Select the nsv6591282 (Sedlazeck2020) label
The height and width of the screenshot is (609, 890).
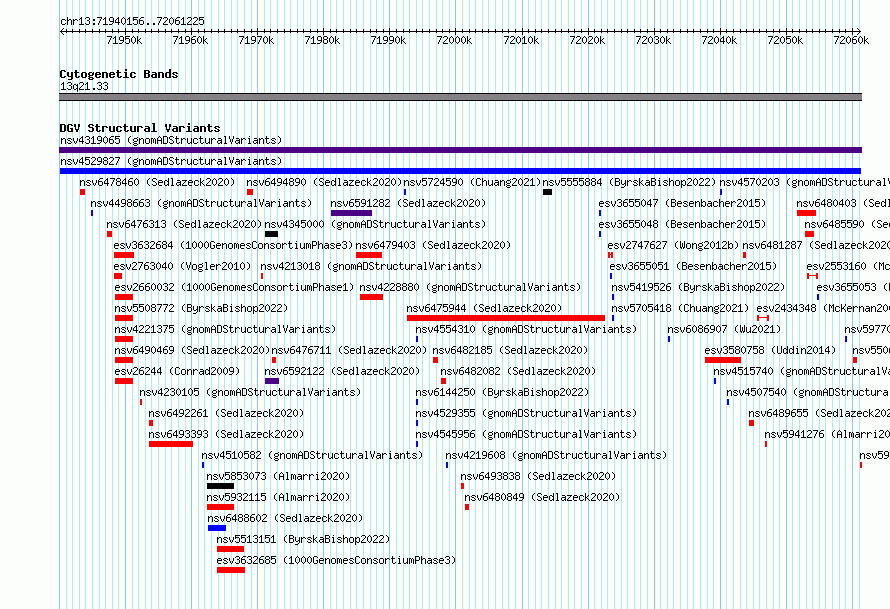(408, 203)
